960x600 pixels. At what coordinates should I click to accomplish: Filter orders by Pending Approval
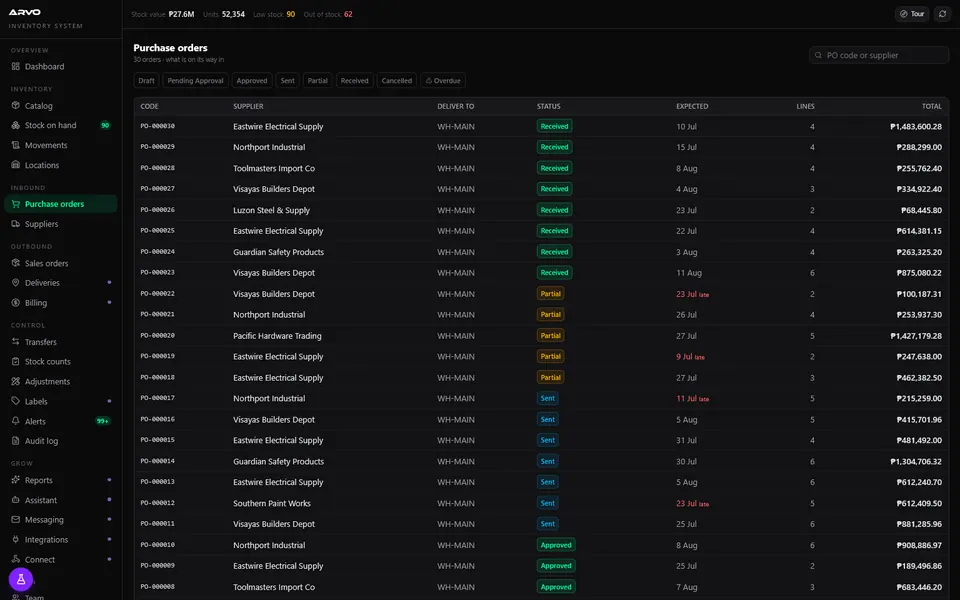[195, 80]
